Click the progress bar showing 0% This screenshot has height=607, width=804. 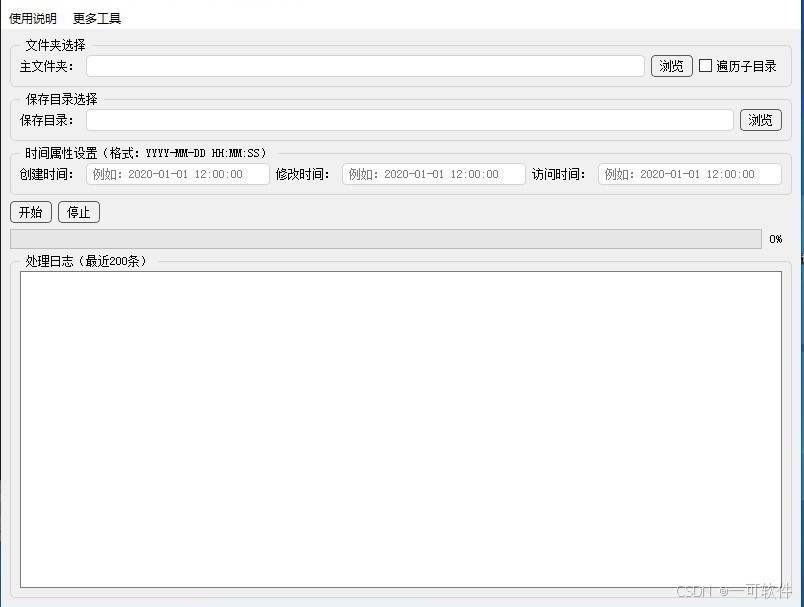click(386, 239)
